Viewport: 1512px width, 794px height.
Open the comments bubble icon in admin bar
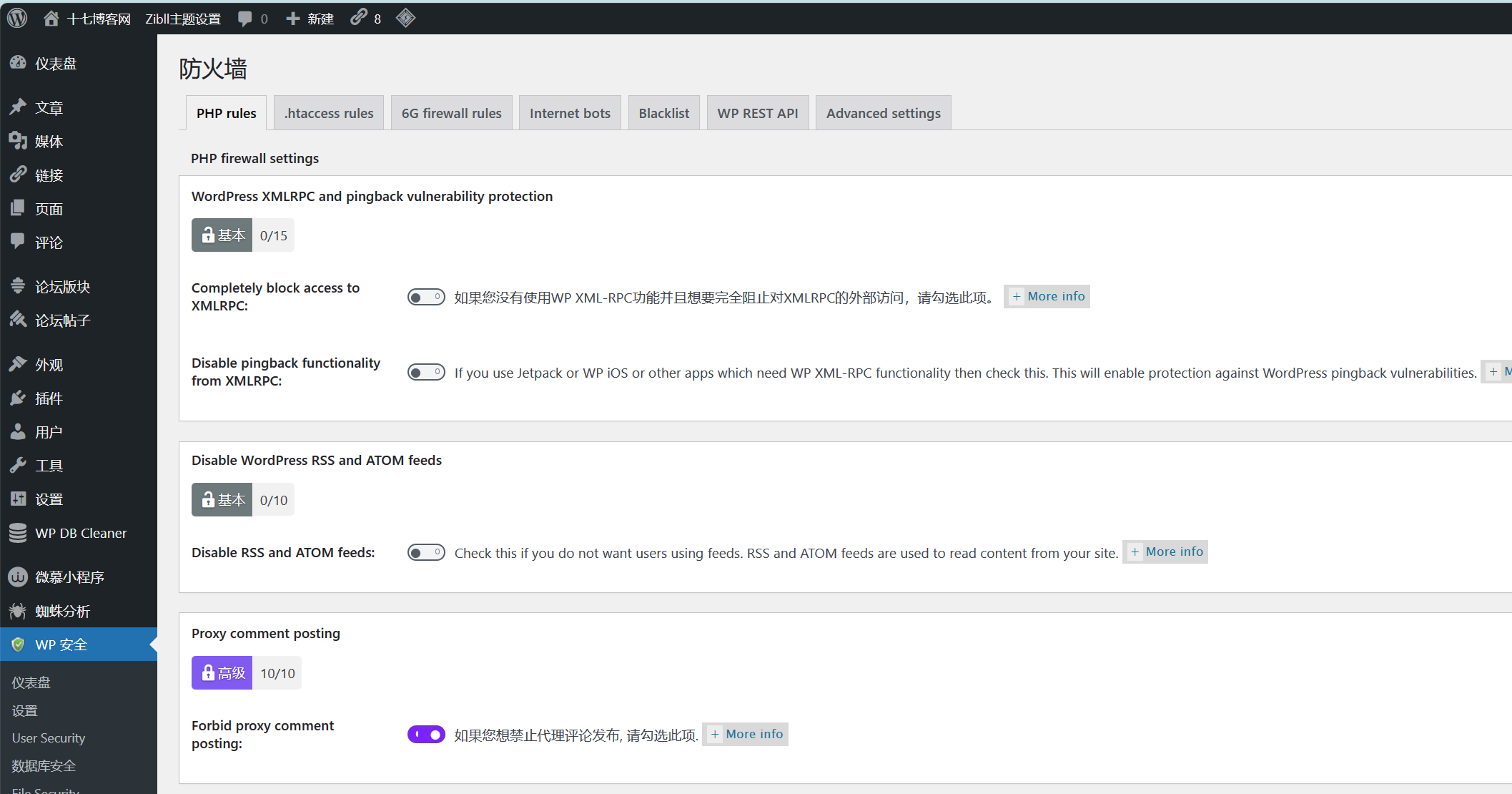click(245, 18)
